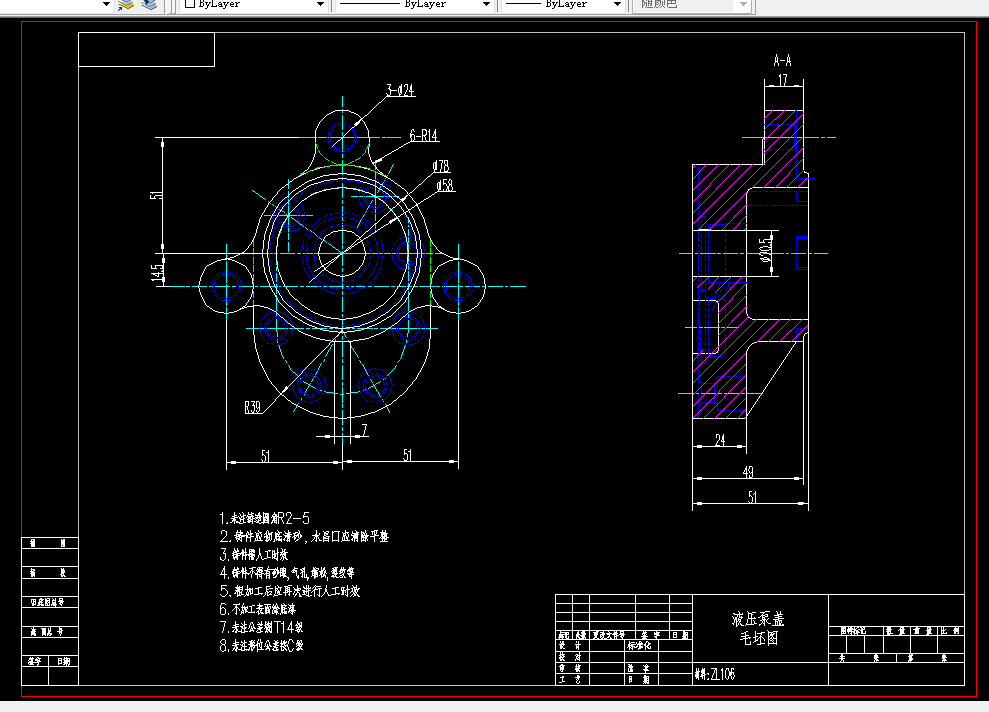The width and height of the screenshot is (989, 712).
Task: Select the R39 radius dimension text
Action: 252,407
